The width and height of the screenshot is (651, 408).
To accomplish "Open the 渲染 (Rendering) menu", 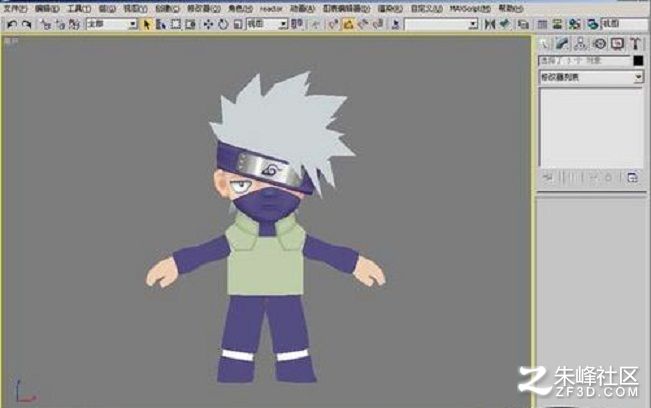I will coord(389,8).
